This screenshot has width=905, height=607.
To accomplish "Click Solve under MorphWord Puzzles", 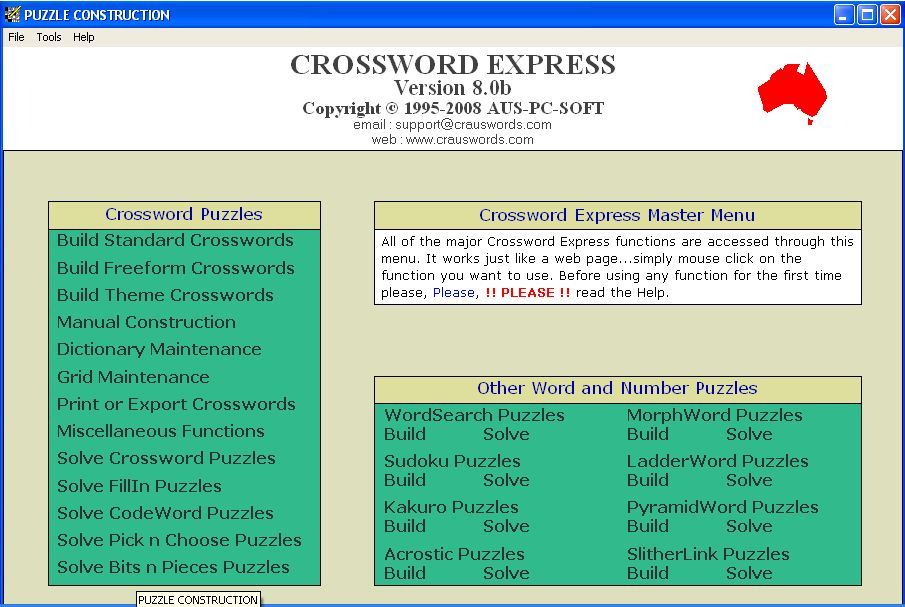I will tap(749, 434).
